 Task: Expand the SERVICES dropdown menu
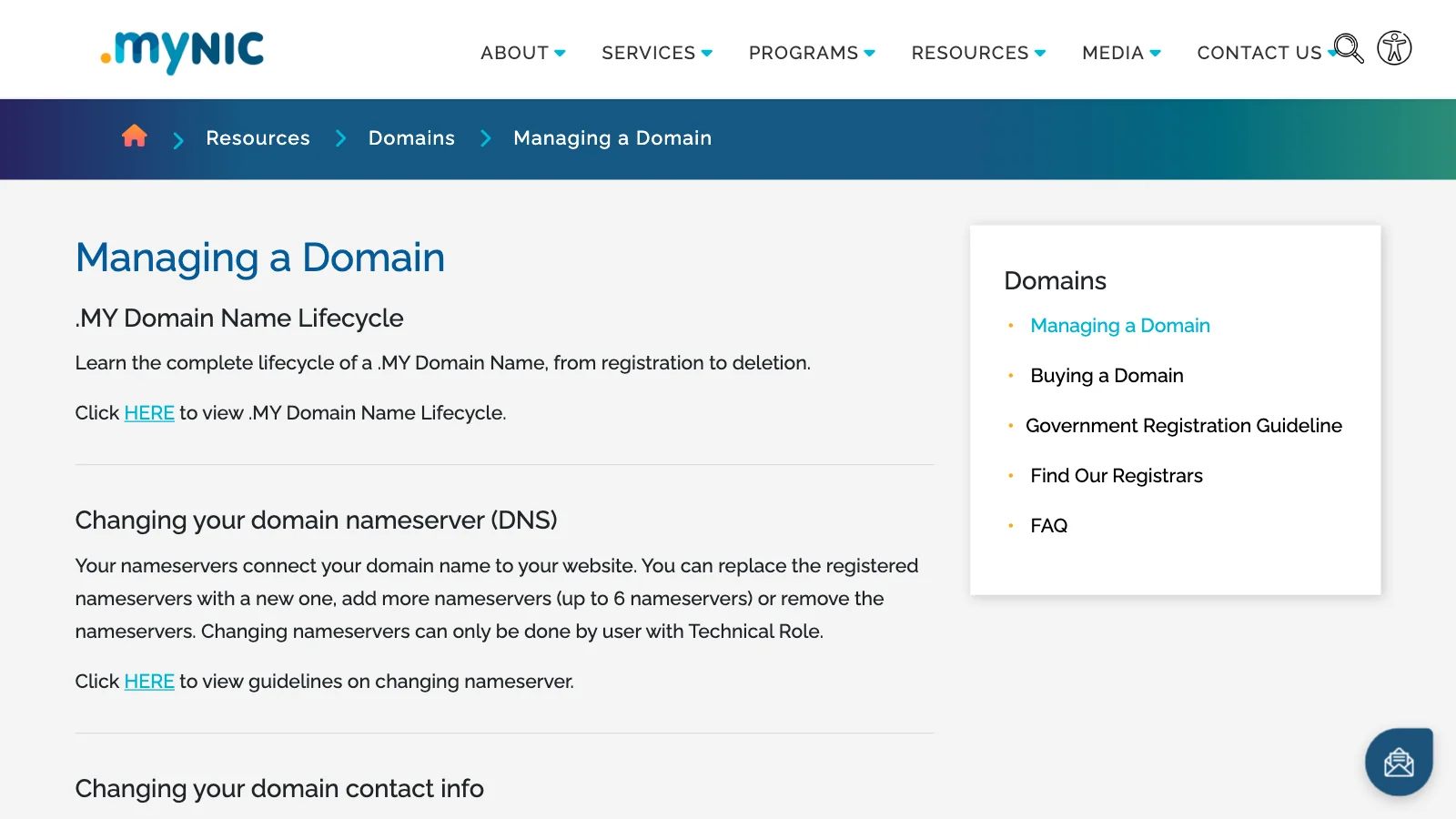click(657, 53)
